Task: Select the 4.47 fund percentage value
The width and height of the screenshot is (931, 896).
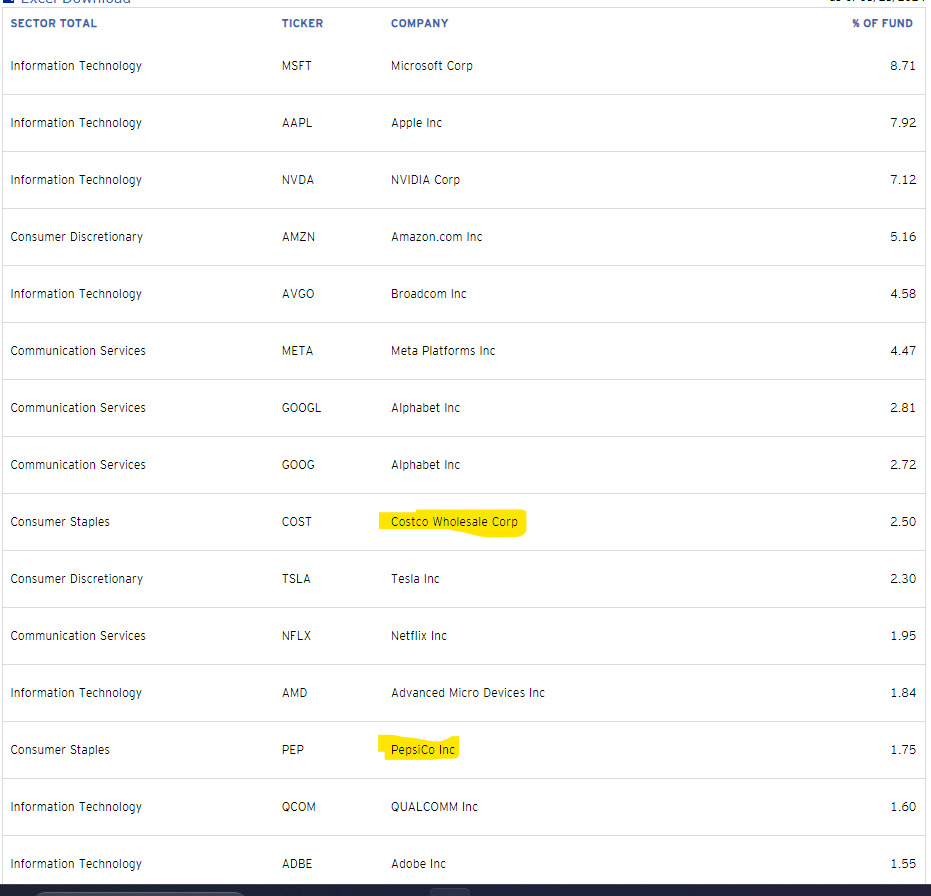Action: [x=902, y=351]
